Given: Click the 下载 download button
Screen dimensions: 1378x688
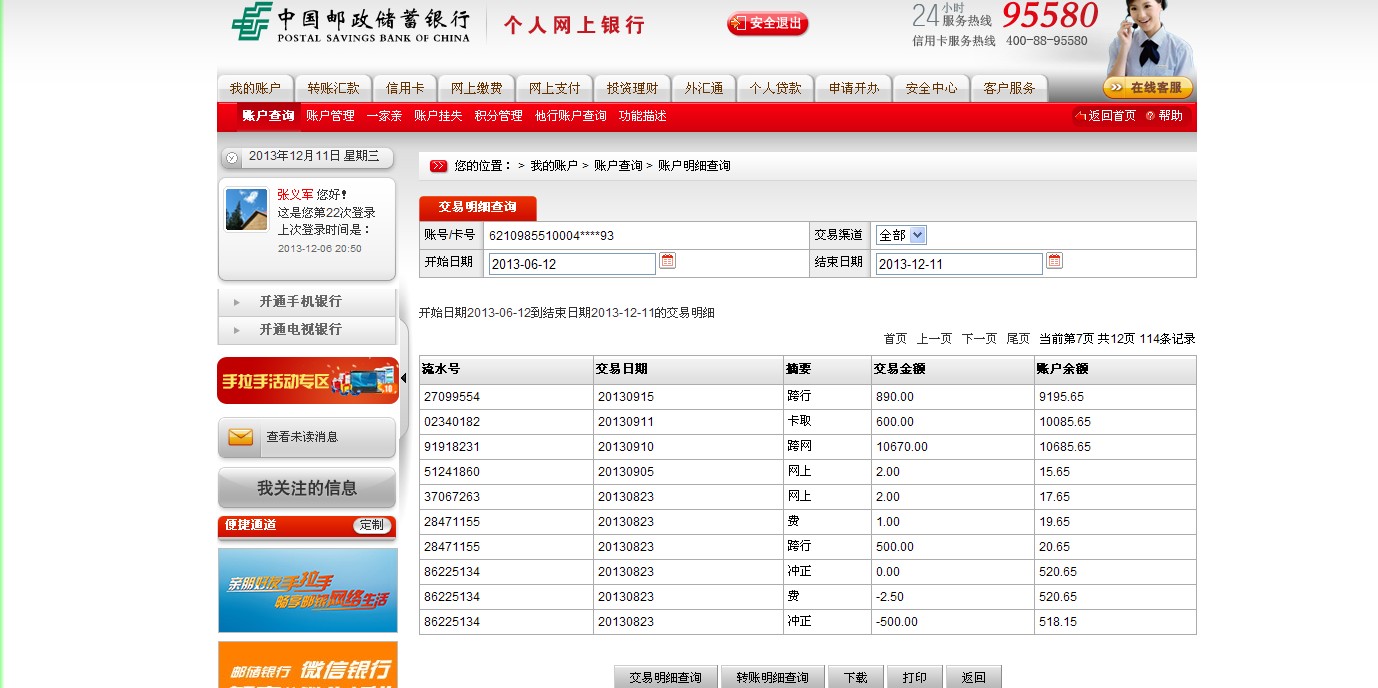Looking at the screenshot, I should point(855,677).
